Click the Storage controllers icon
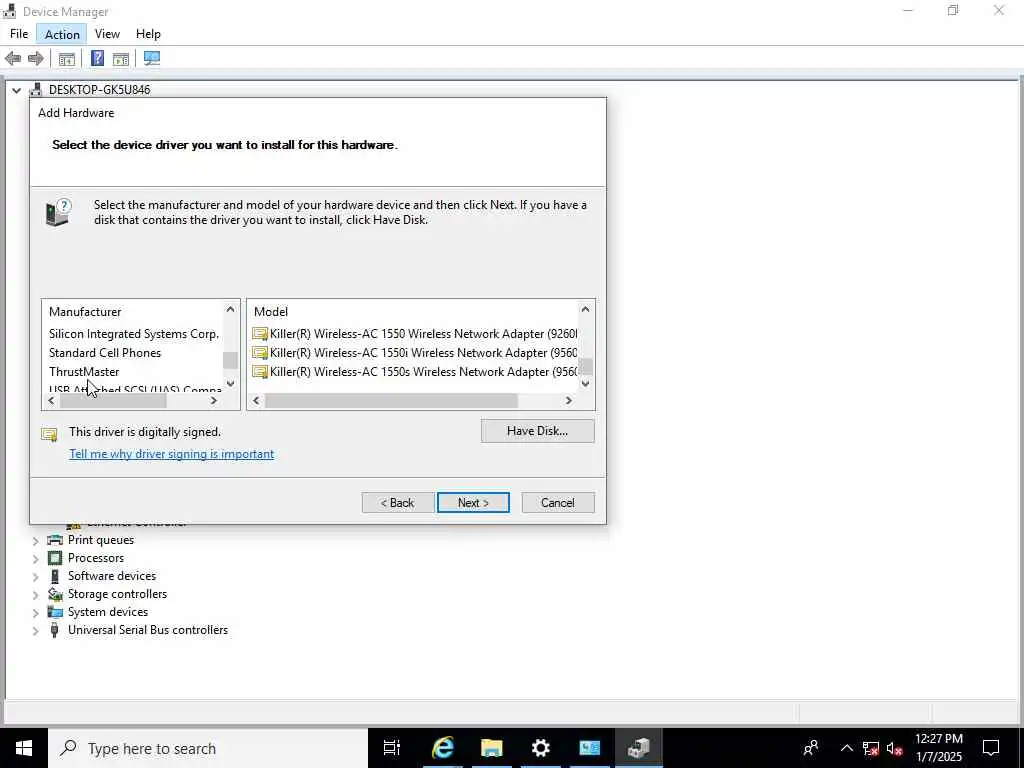 [x=55, y=594]
